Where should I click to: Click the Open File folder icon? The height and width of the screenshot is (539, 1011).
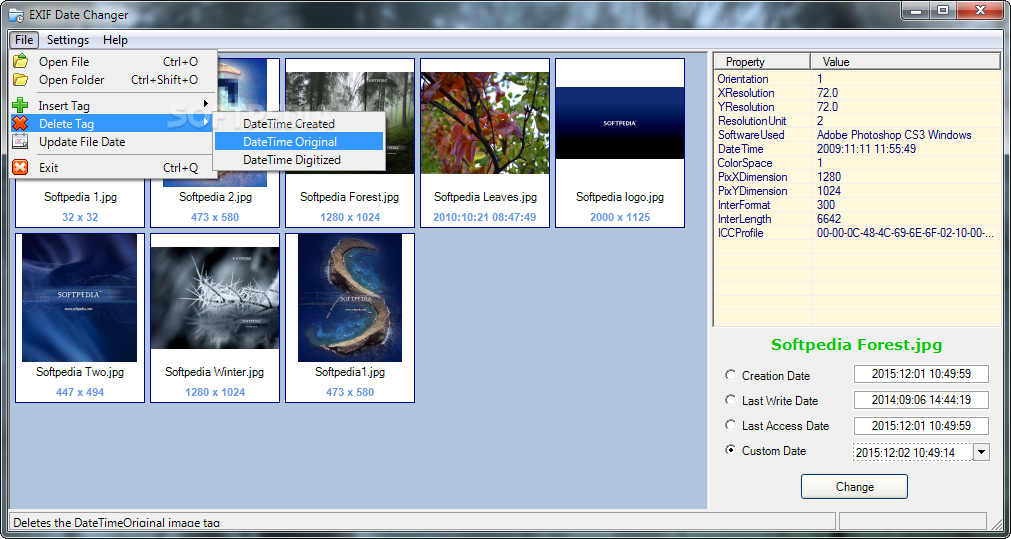click(21, 62)
